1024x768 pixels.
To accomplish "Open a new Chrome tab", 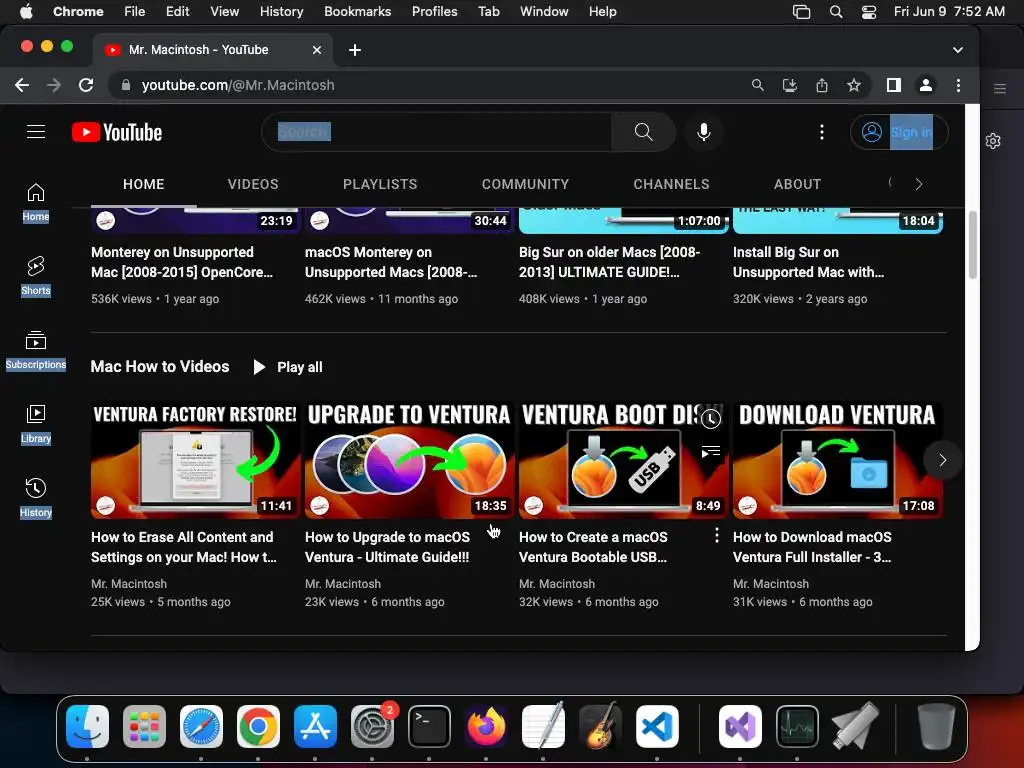I will pyautogui.click(x=355, y=50).
